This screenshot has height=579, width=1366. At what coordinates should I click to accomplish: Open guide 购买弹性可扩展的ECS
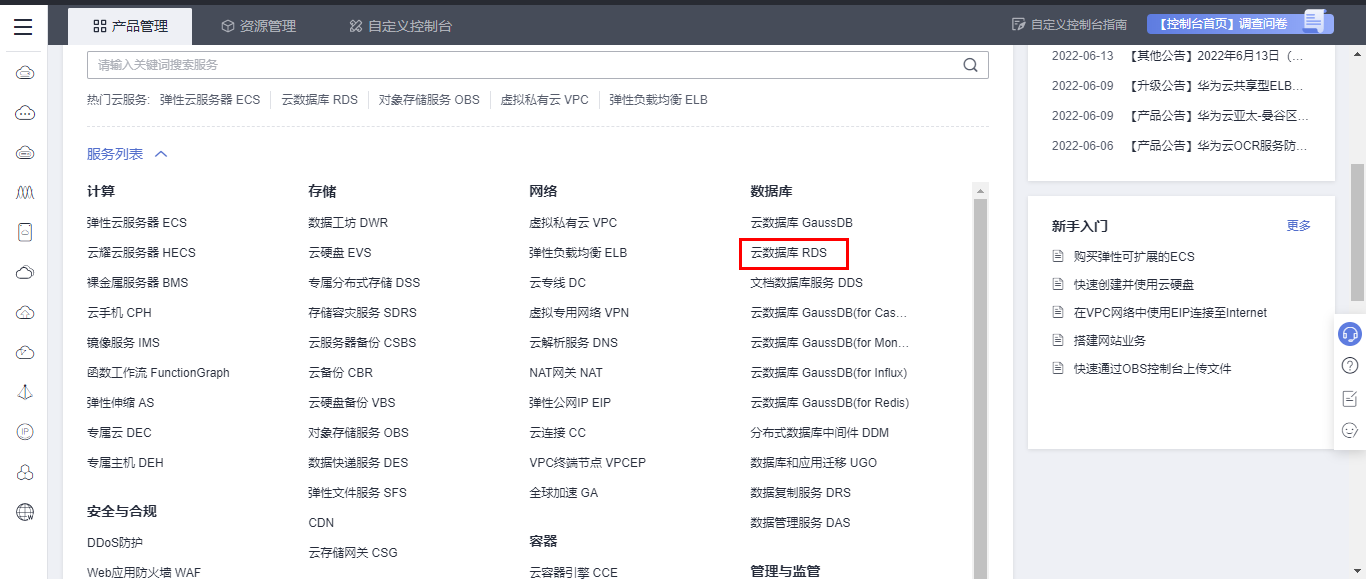(x=1134, y=256)
